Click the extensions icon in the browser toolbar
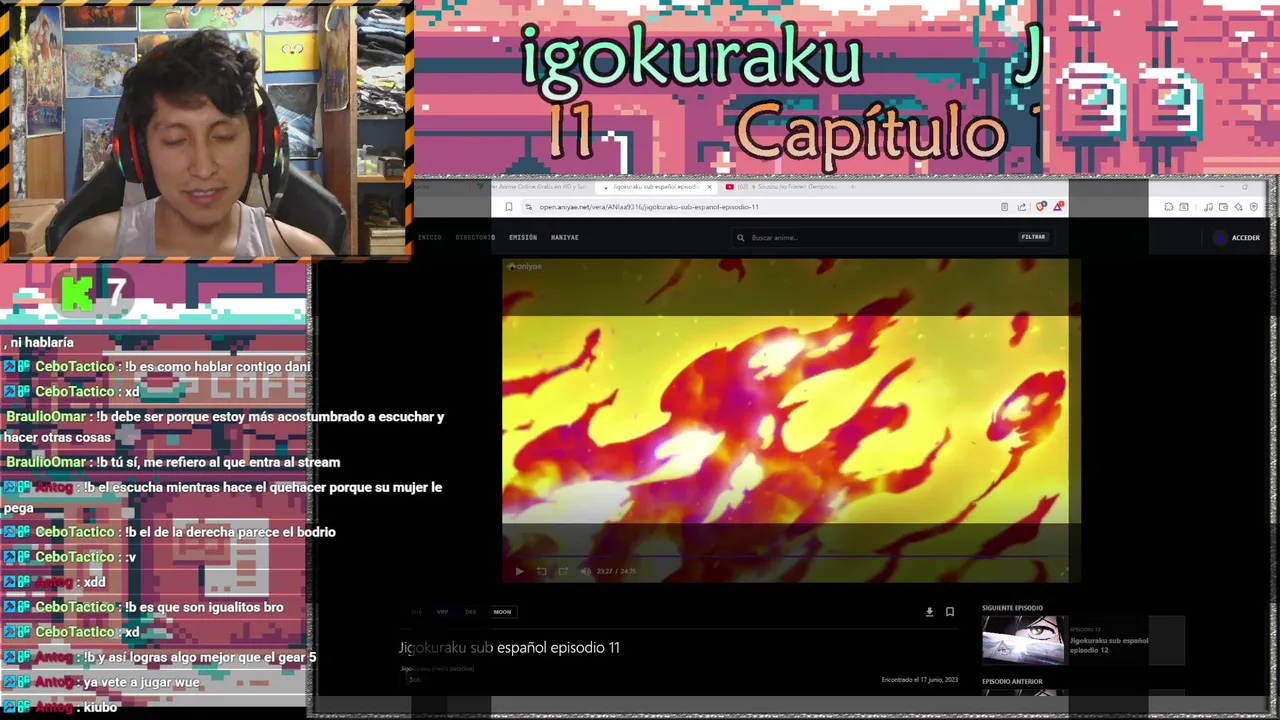Image resolution: width=1280 pixels, height=720 pixels. coord(1168,207)
